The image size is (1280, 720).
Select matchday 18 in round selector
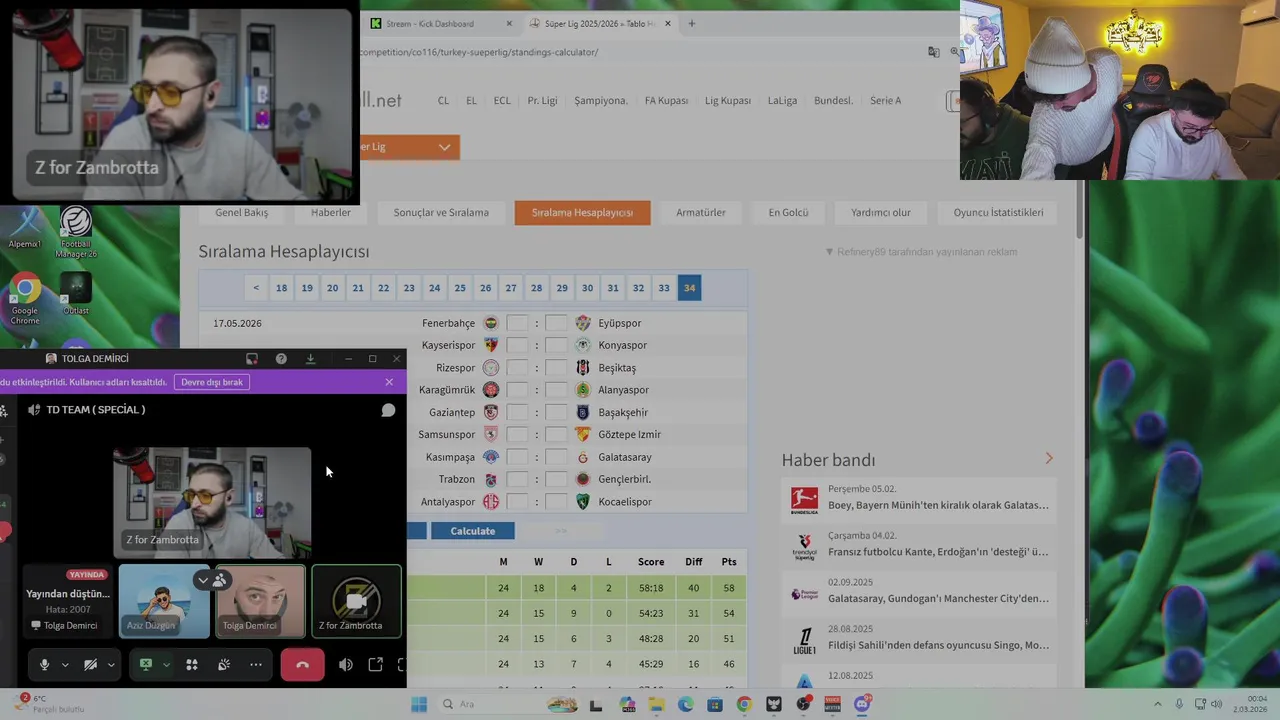pyautogui.click(x=281, y=288)
